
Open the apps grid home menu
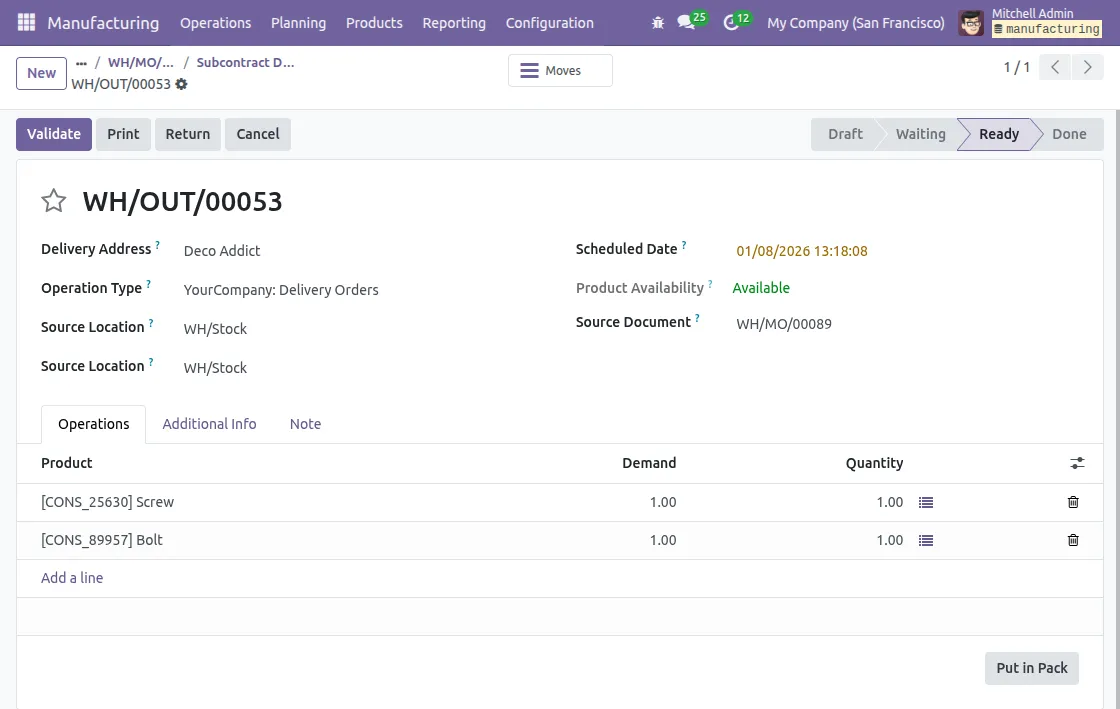pos(26,22)
